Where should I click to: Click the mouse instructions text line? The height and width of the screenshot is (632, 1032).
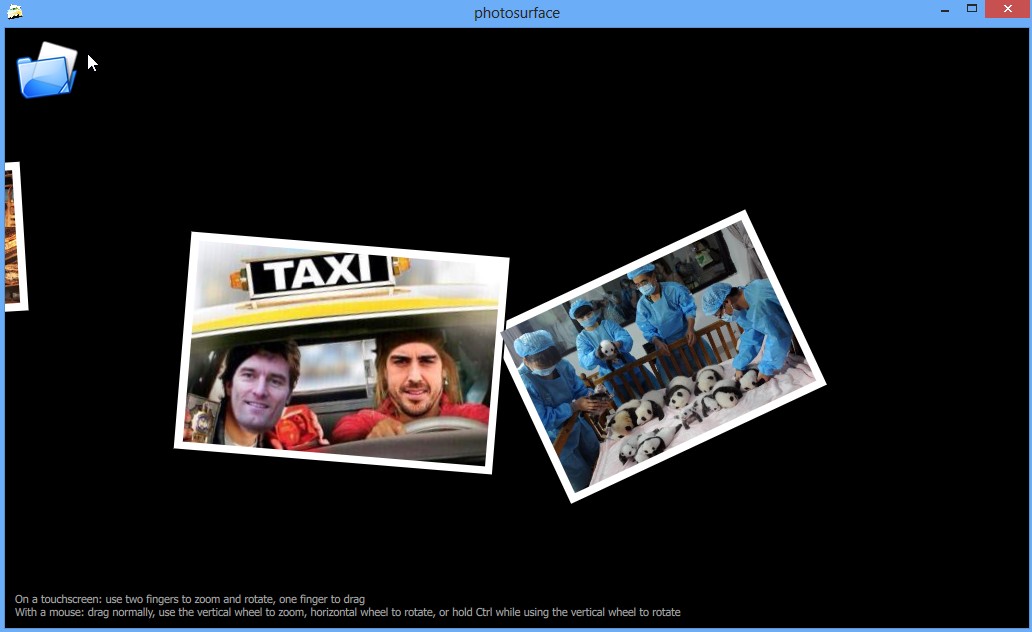pyautogui.click(x=347, y=612)
